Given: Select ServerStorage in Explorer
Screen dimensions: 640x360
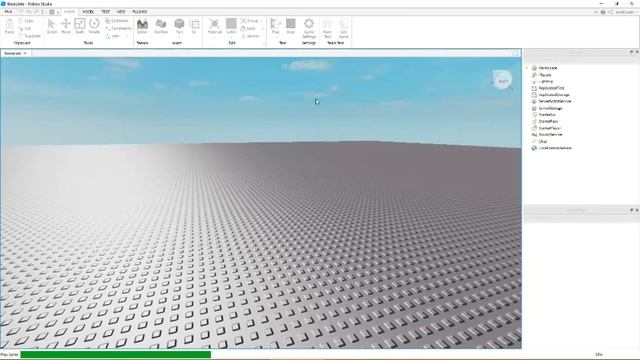Looking at the screenshot, I should coord(550,109).
